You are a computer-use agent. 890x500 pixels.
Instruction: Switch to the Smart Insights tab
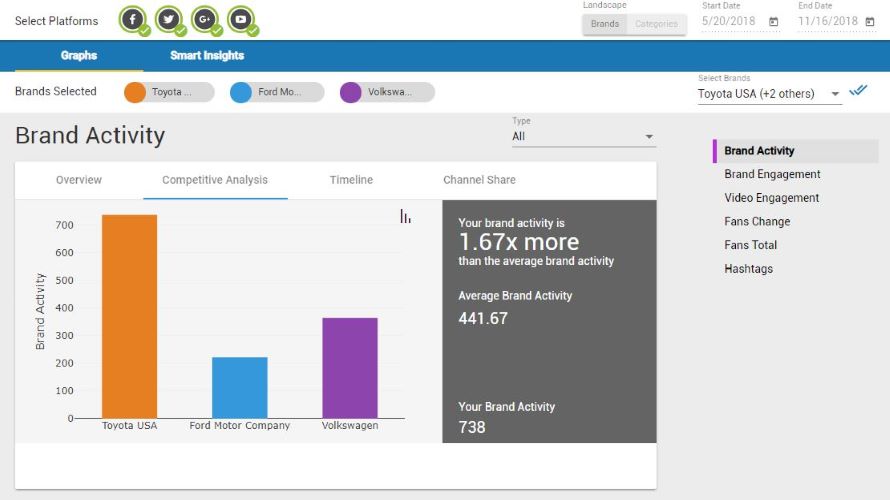coord(207,56)
